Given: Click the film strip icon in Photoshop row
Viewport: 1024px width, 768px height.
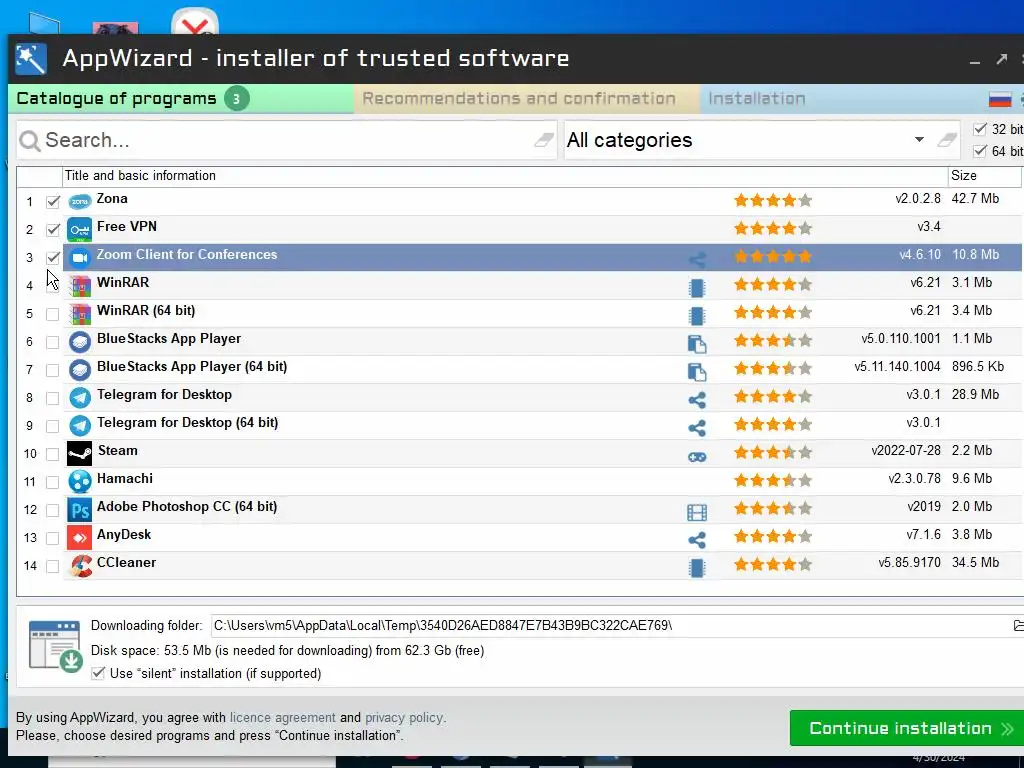Looking at the screenshot, I should [x=697, y=512].
